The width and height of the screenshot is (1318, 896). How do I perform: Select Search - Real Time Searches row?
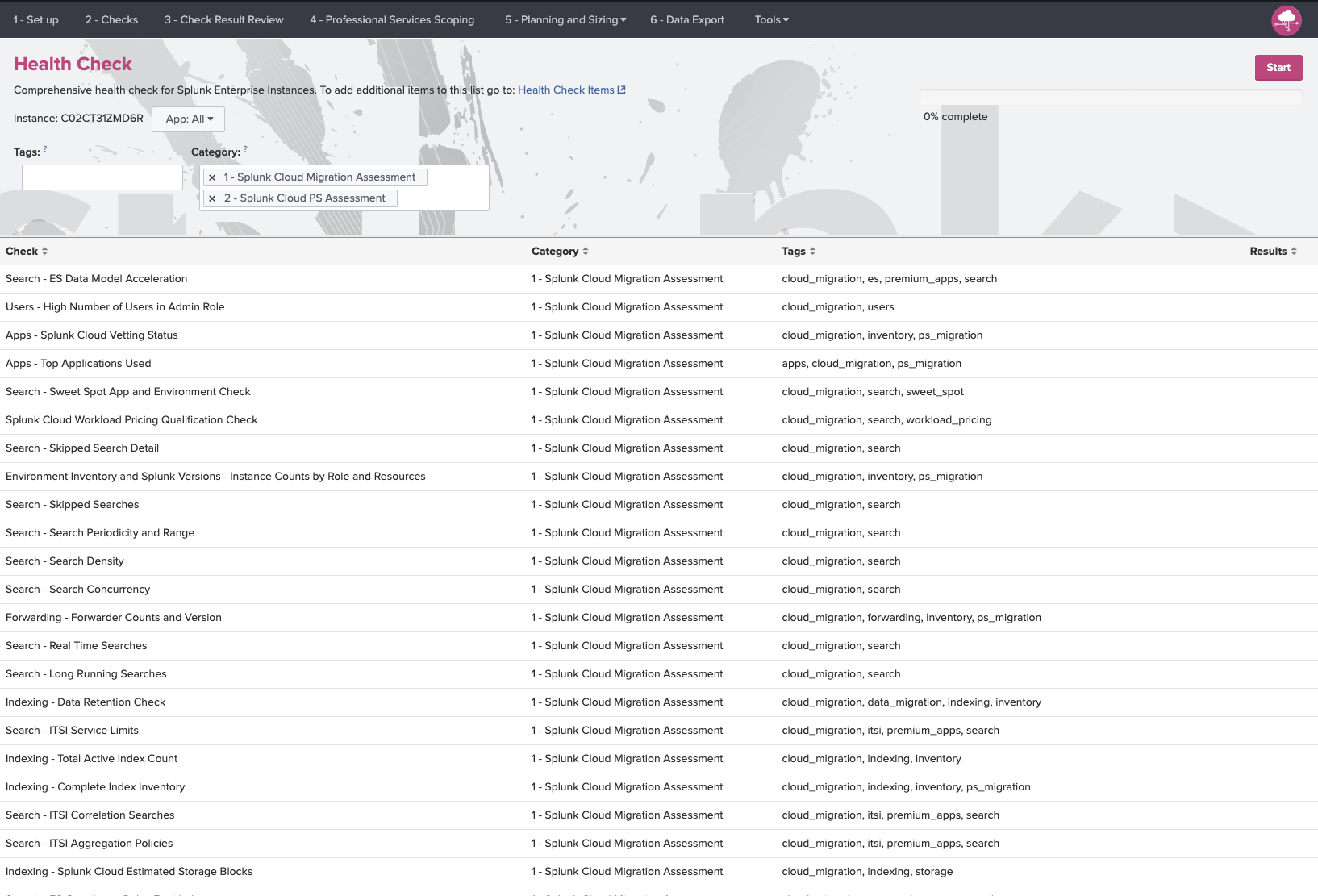[659, 646]
